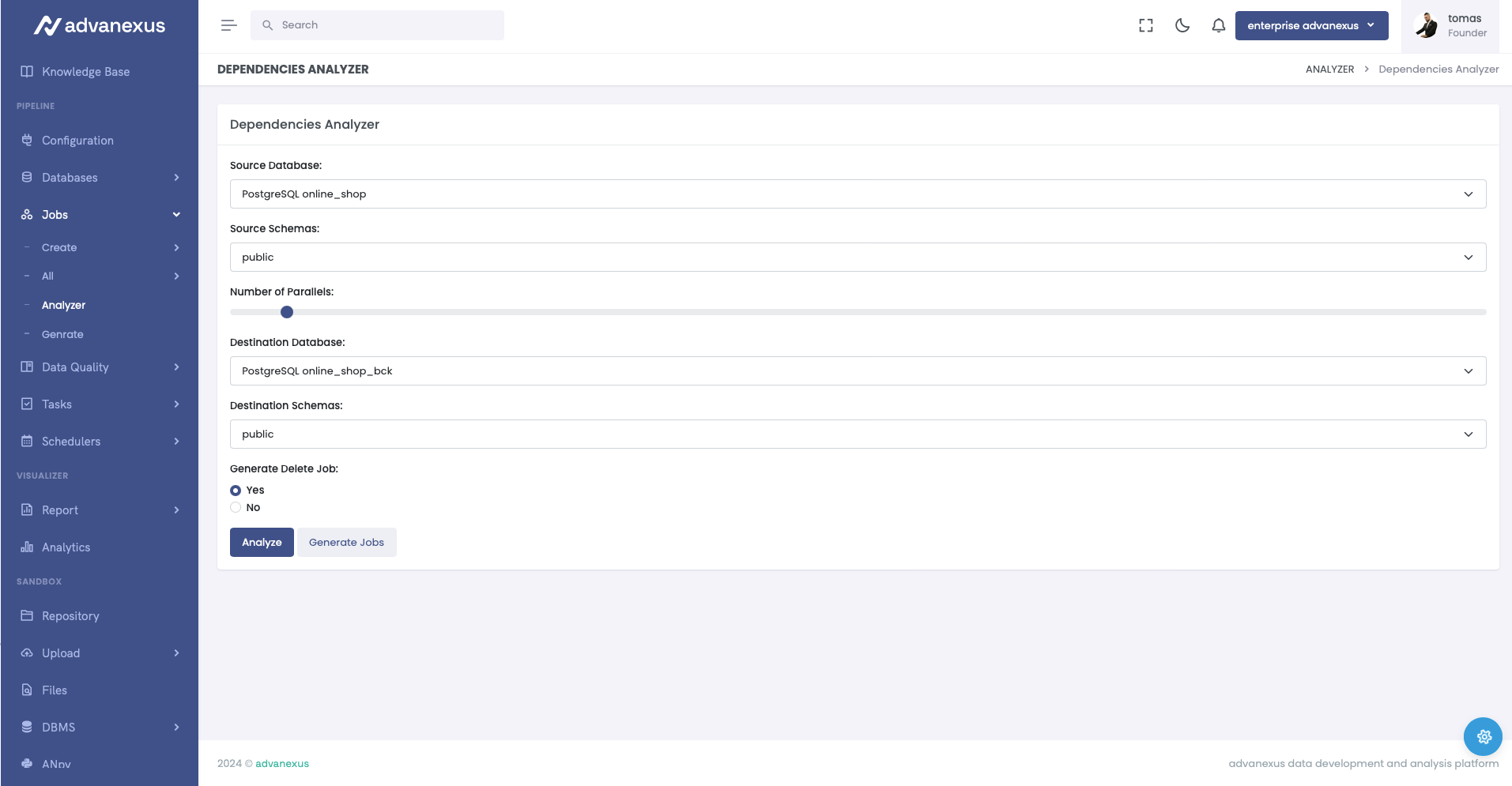Viewport: 1512px width, 786px height.
Task: Click the advanexus footer link
Action: pos(282,763)
